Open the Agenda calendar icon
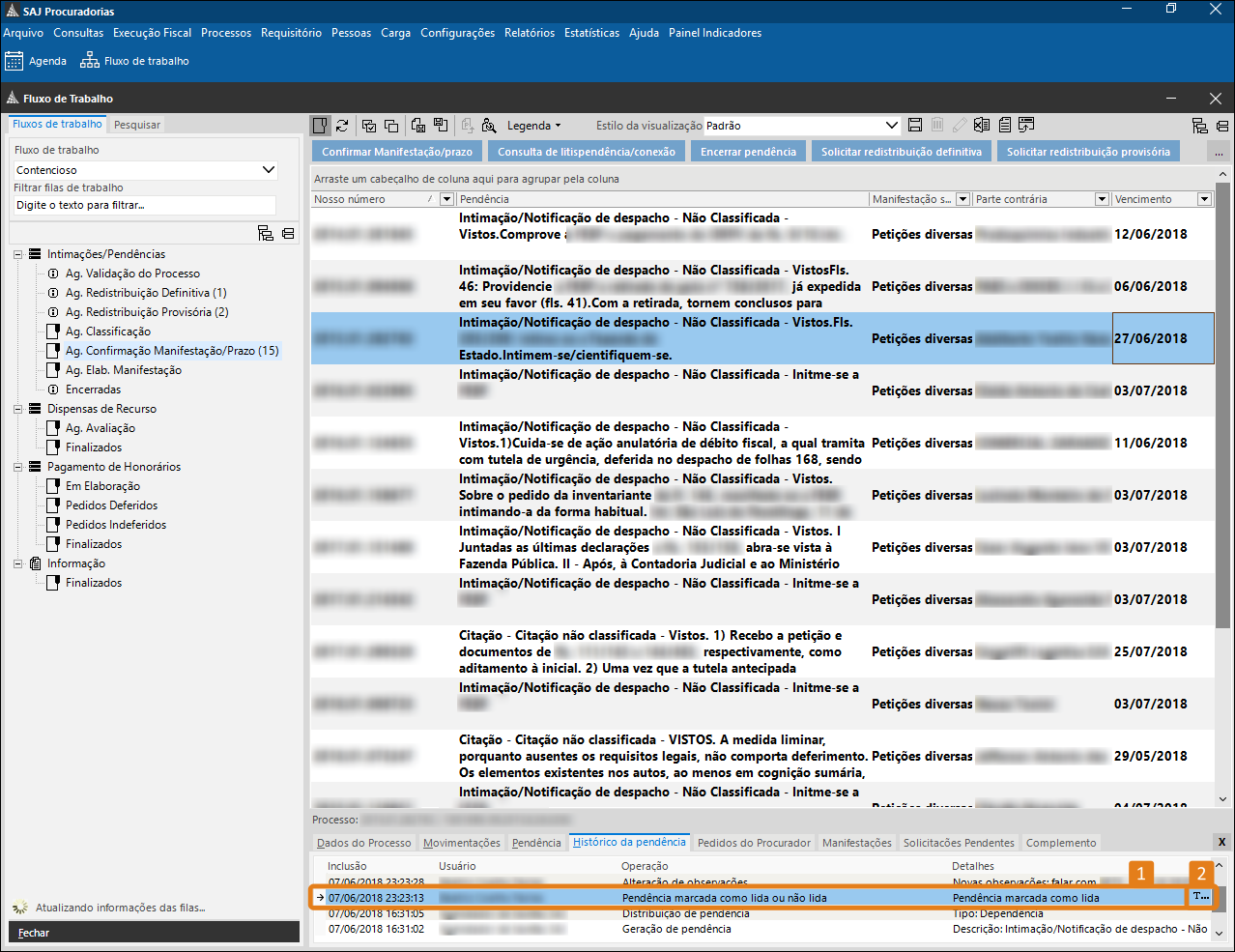This screenshot has width=1235, height=952. point(14,61)
